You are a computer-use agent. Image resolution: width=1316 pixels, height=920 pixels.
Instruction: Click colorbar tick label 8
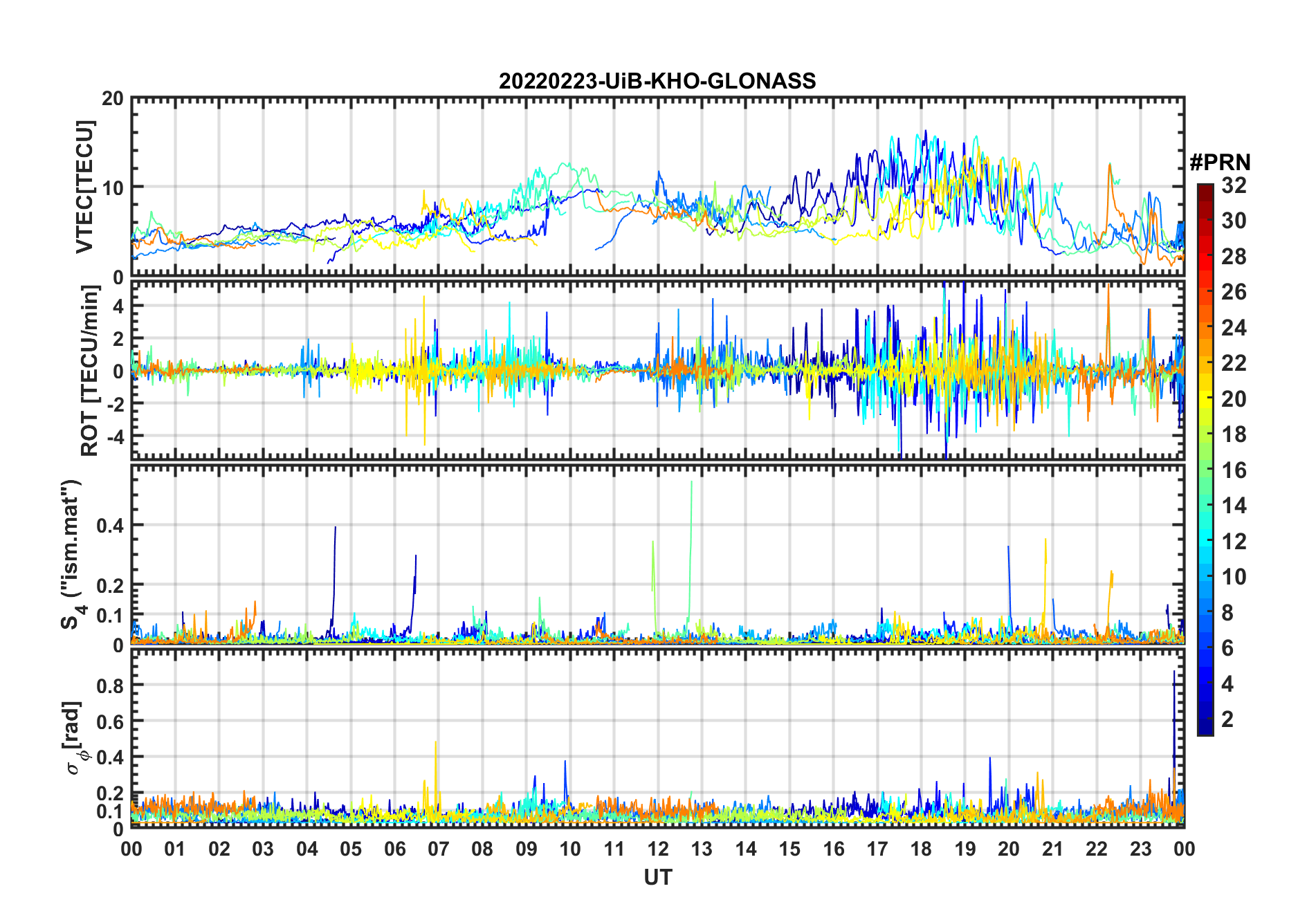[x=1227, y=613]
